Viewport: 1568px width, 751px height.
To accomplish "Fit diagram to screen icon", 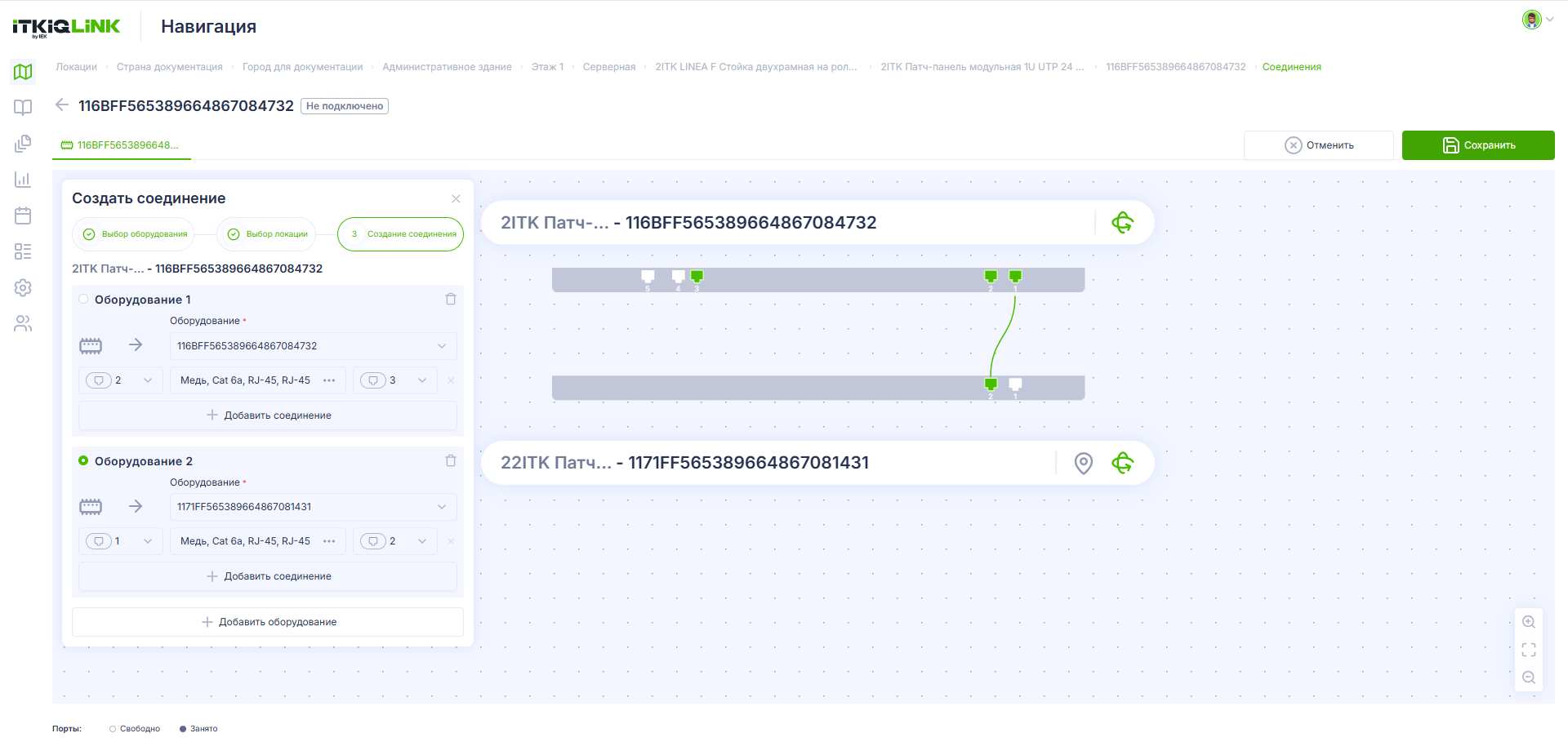I will tap(1529, 650).
